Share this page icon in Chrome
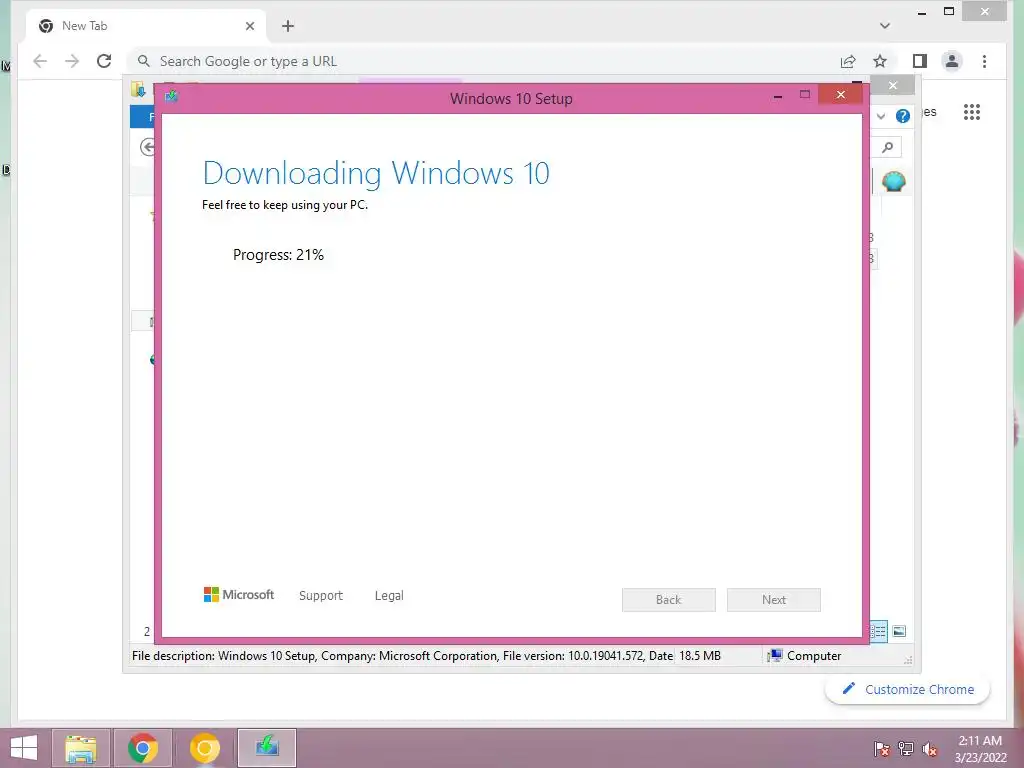This screenshot has width=1024, height=768. pyautogui.click(x=848, y=61)
